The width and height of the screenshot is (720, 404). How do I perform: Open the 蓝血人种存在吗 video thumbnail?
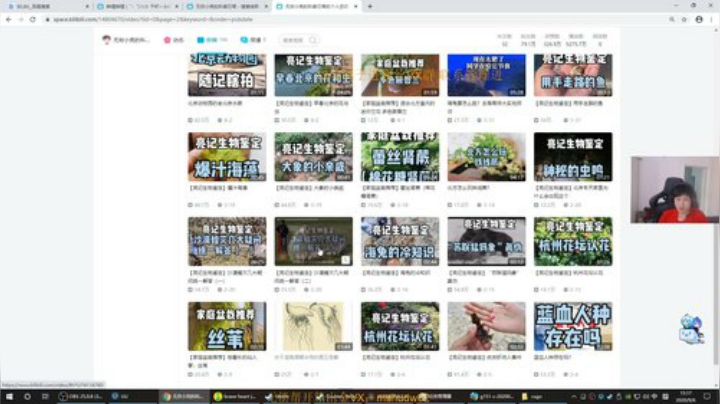tap(573, 326)
